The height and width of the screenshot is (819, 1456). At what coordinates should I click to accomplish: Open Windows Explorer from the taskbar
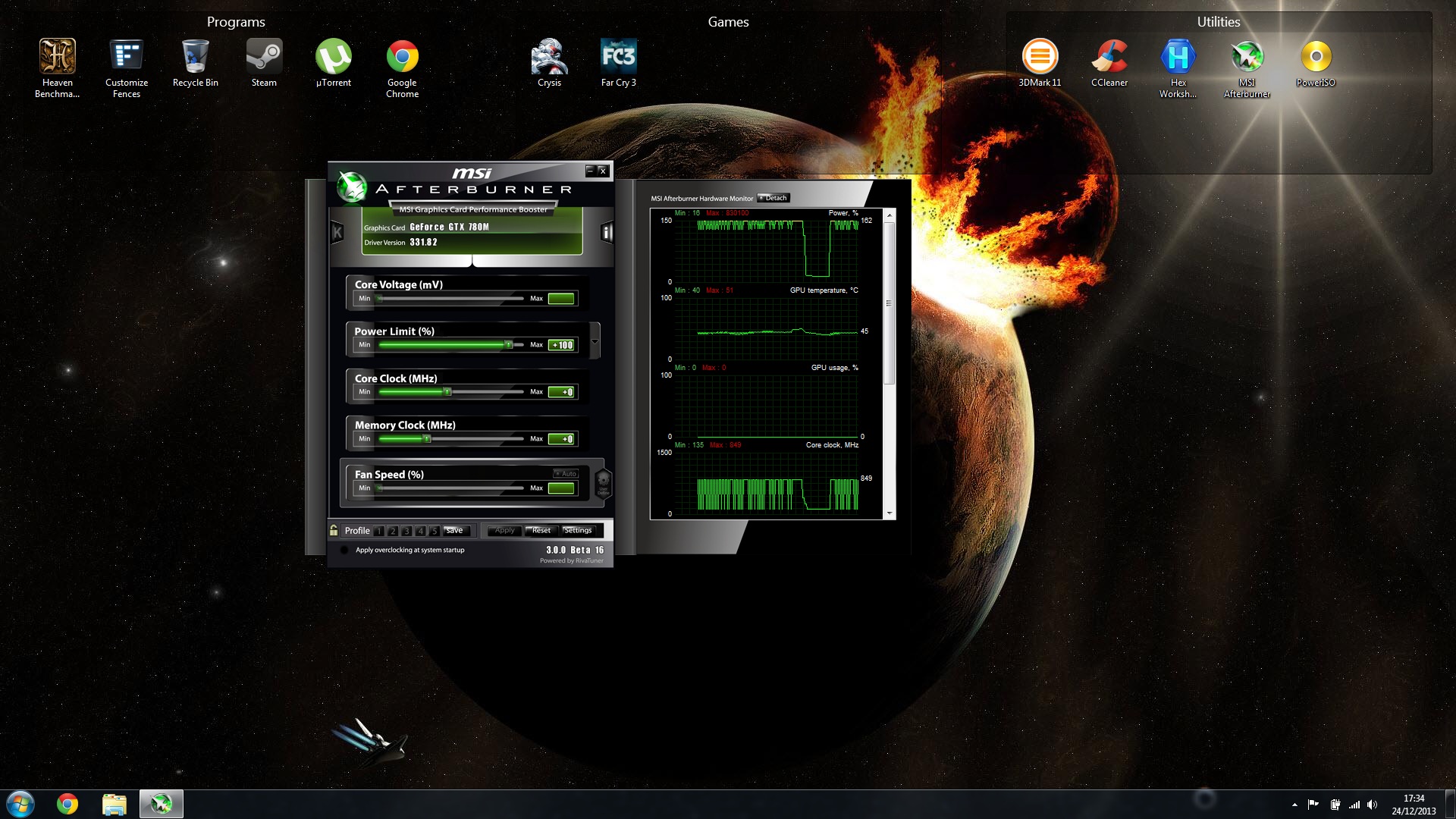click(x=114, y=804)
